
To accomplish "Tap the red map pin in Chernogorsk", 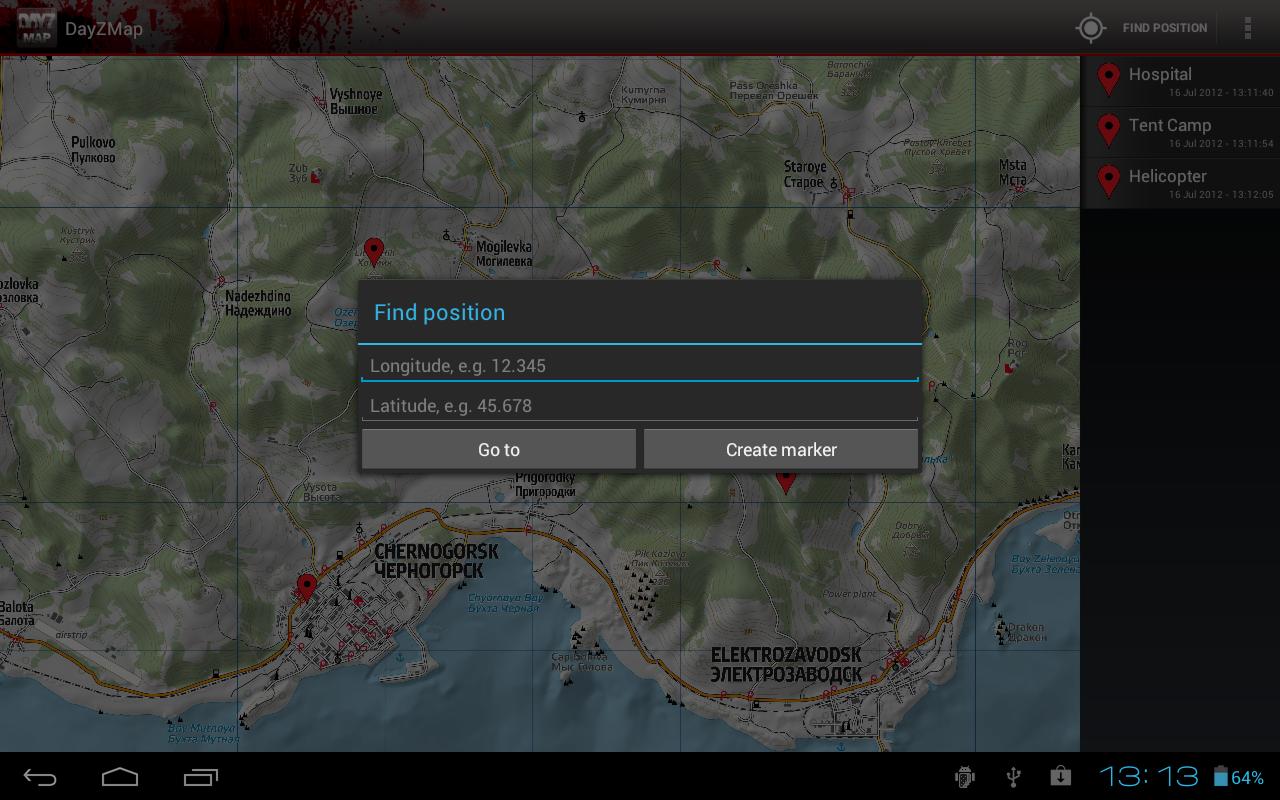I will [307, 587].
